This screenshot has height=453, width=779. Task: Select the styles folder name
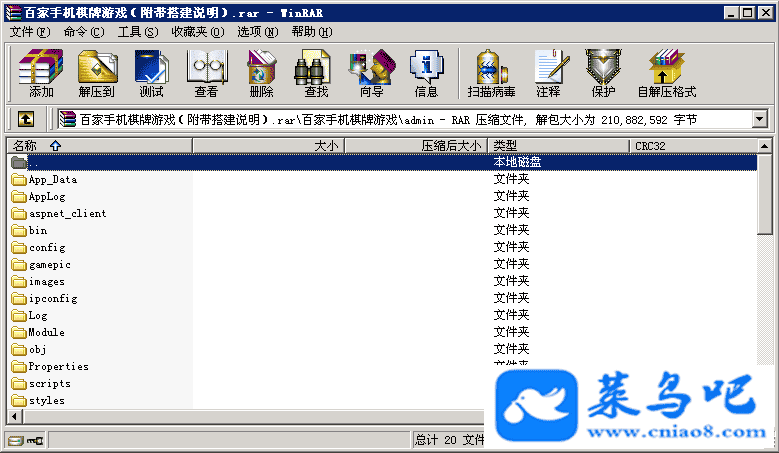[47, 400]
